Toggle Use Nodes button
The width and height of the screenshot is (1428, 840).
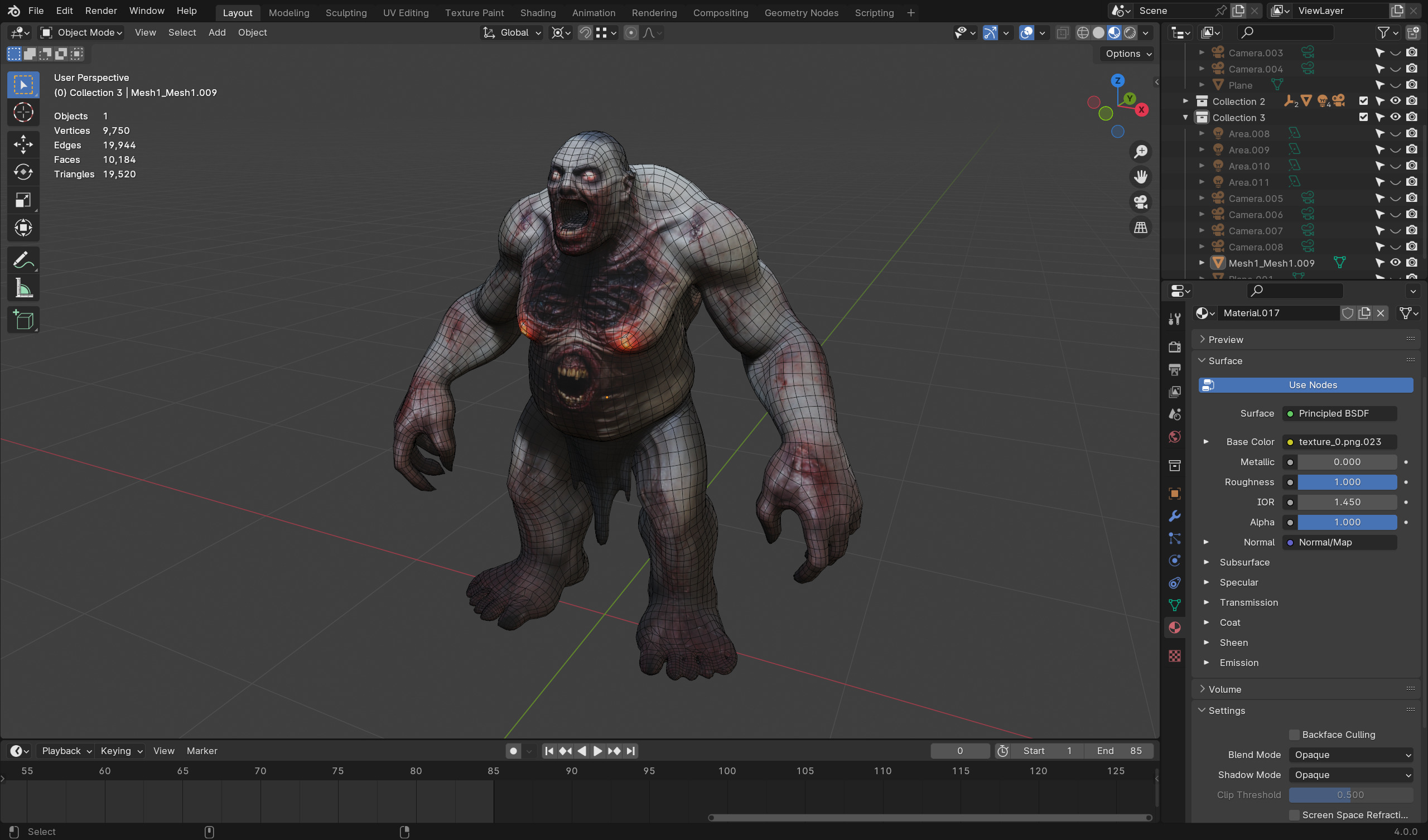click(1305, 385)
